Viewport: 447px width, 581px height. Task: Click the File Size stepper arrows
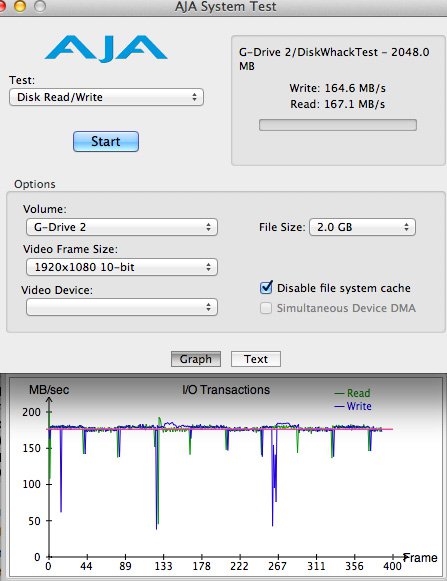click(x=407, y=227)
